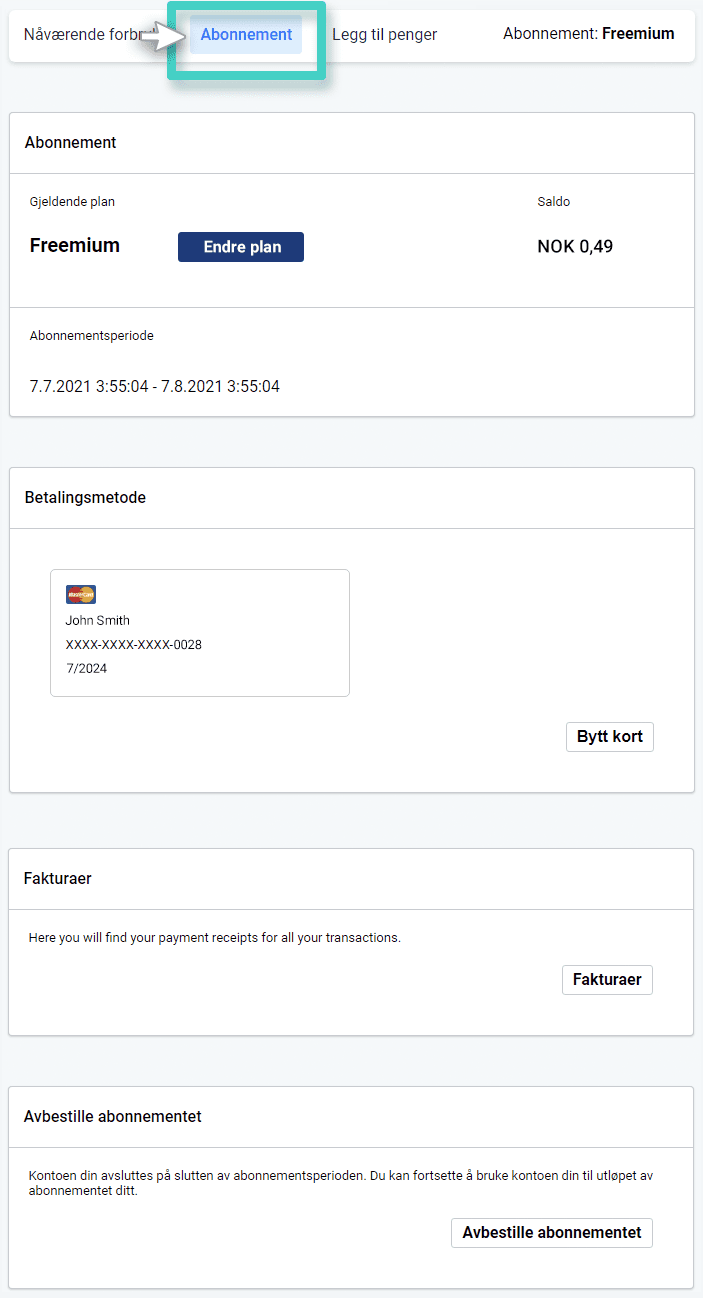This screenshot has height=1298, width=703.
Task: Click the Abonnement panel header
Action: click(x=70, y=142)
